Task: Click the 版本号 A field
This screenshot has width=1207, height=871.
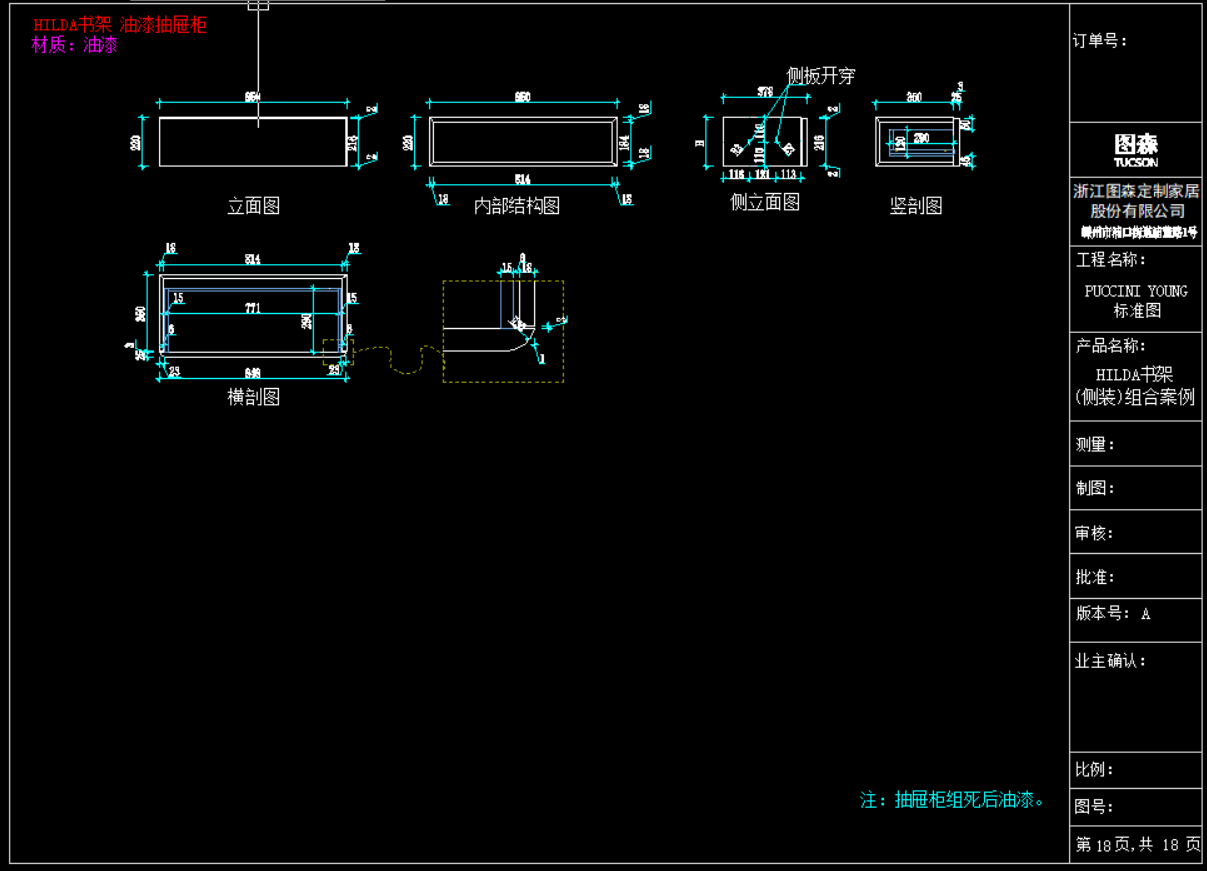Action: pyautogui.click(x=1113, y=614)
